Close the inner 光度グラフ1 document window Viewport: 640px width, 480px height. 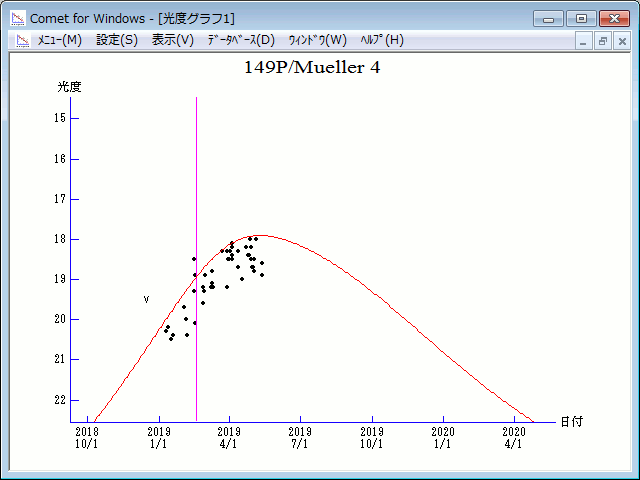coord(622,41)
